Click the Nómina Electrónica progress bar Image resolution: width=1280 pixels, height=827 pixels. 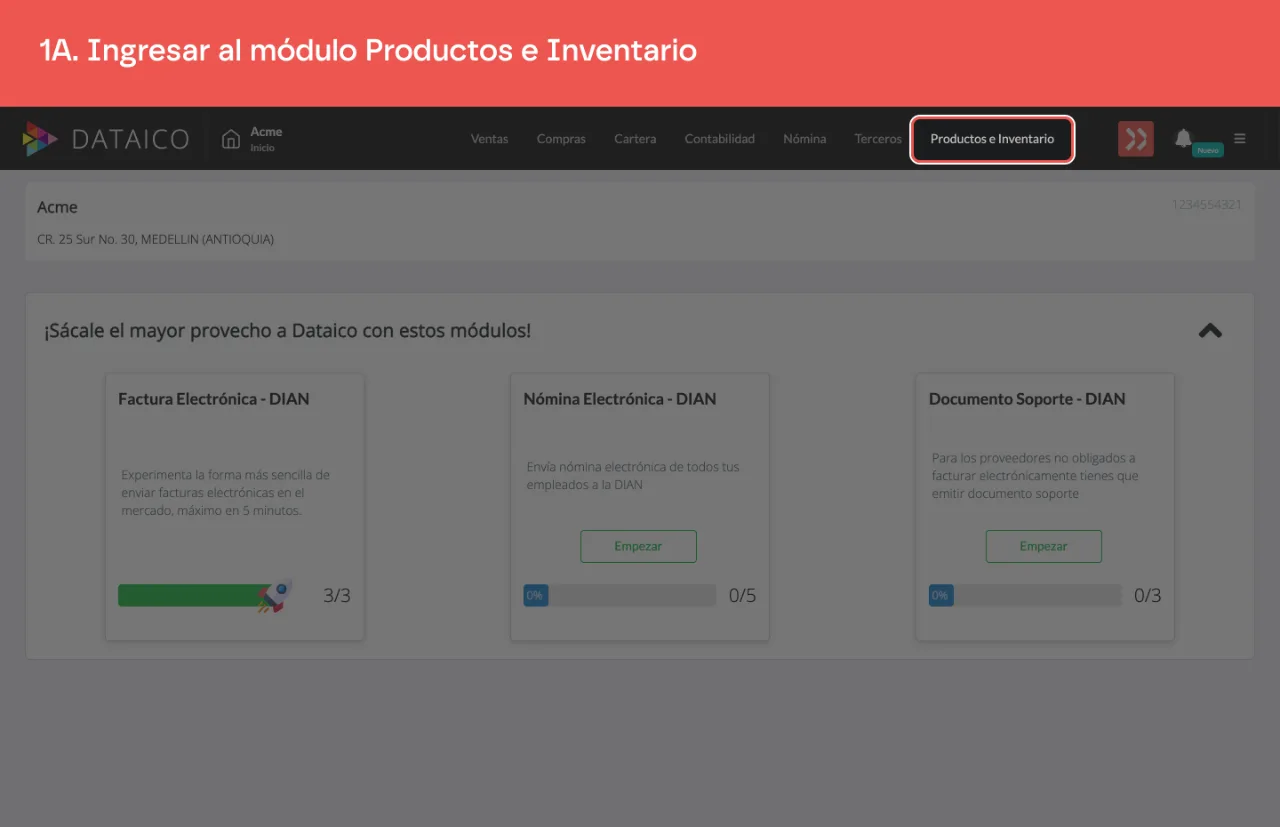620,596
